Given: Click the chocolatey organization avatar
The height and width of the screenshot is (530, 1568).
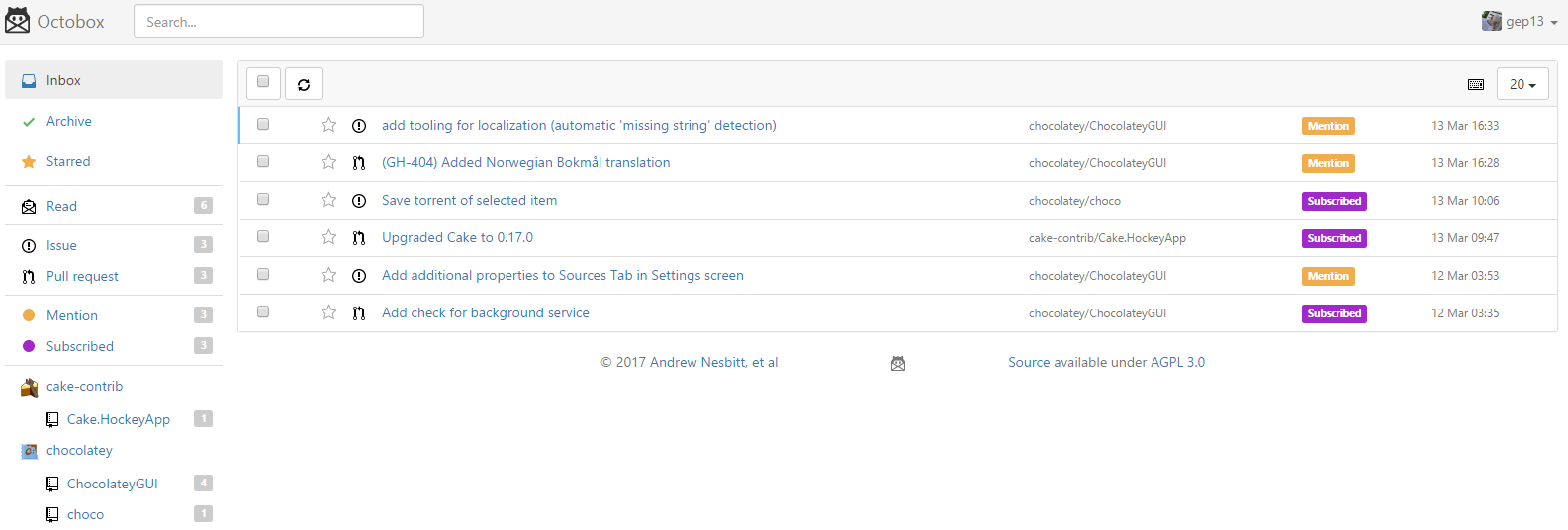Looking at the screenshot, I should point(29,451).
